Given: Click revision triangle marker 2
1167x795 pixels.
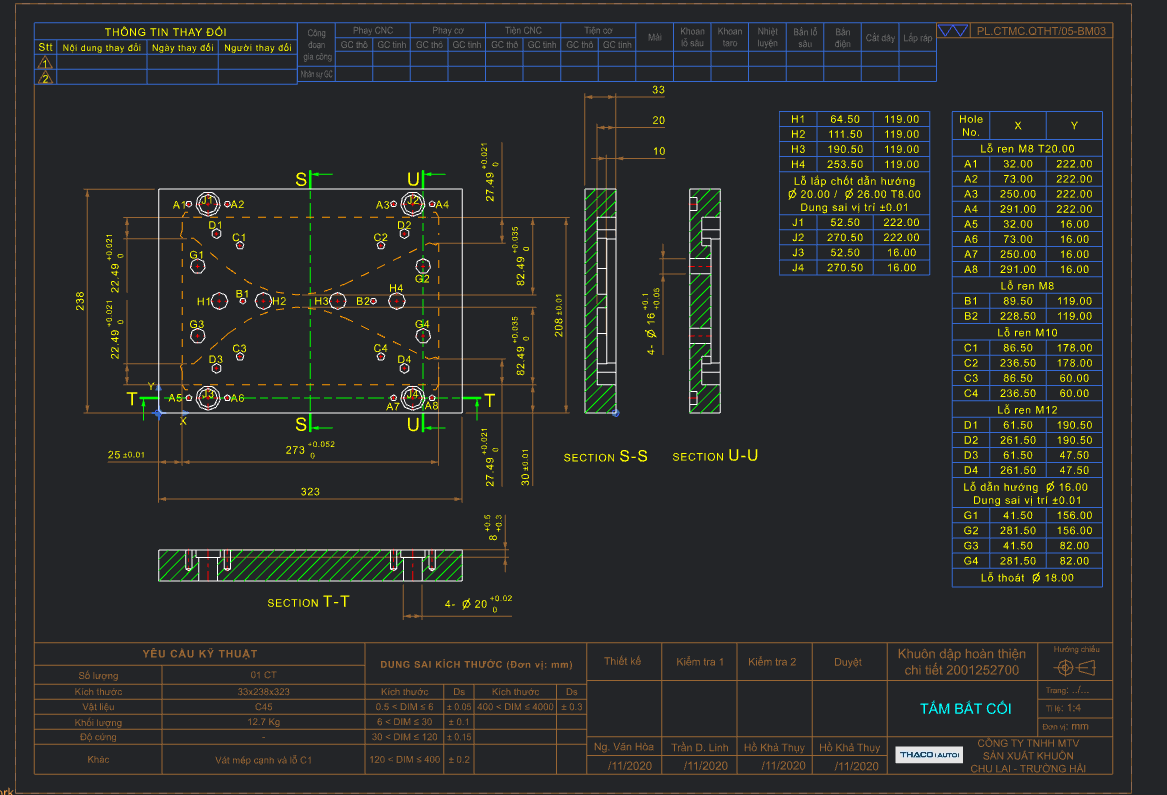Looking at the screenshot, I should pyautogui.click(x=45, y=77).
